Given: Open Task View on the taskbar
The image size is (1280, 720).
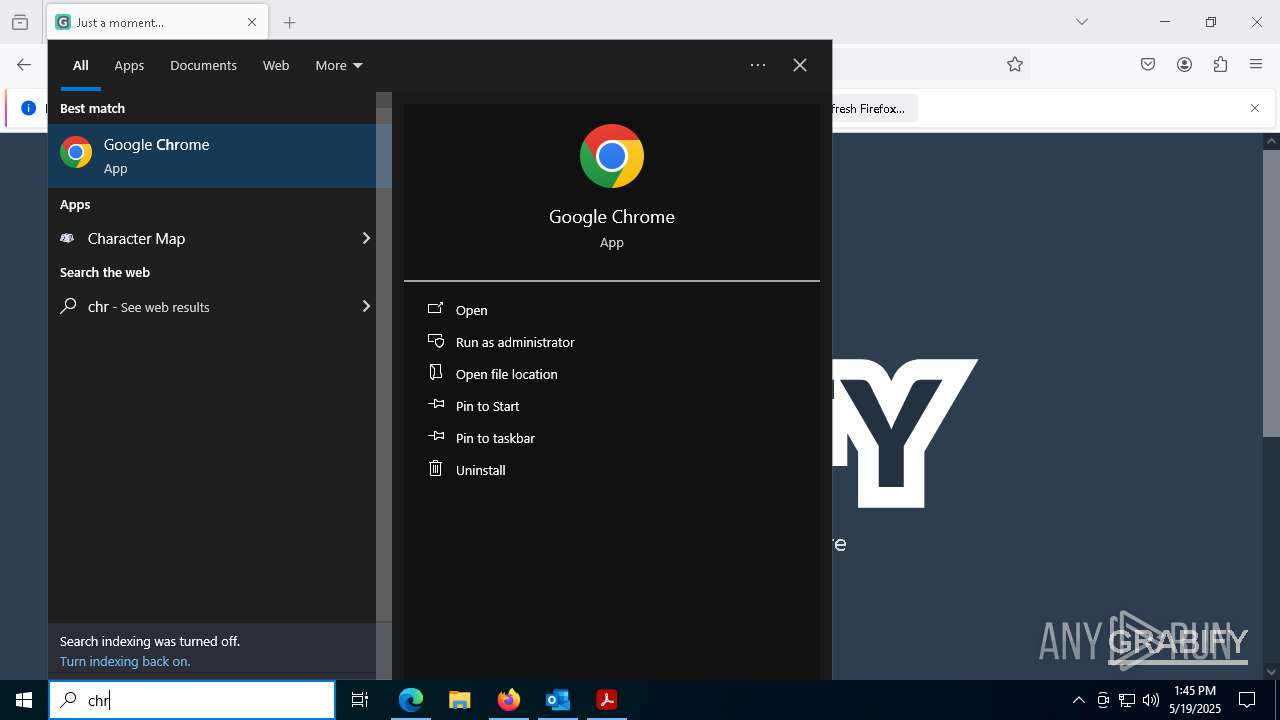Looking at the screenshot, I should coord(360,700).
